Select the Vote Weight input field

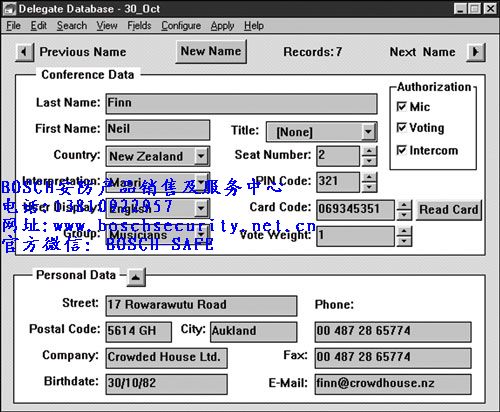(x=355, y=236)
